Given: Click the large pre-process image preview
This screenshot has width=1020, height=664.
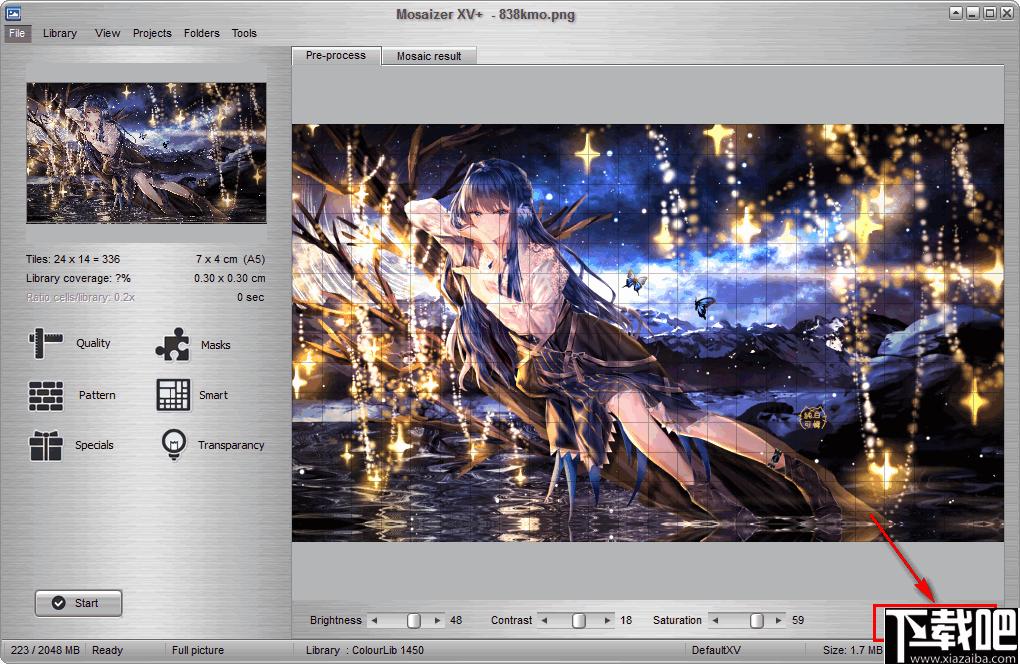Looking at the screenshot, I should pos(647,333).
